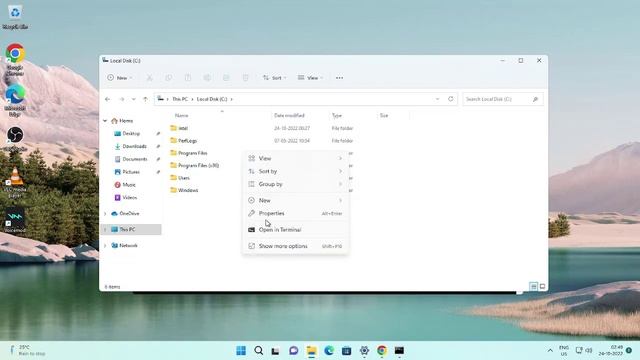Open View submenu in context menu
This screenshot has height=360, width=640.
pyautogui.click(x=296, y=158)
